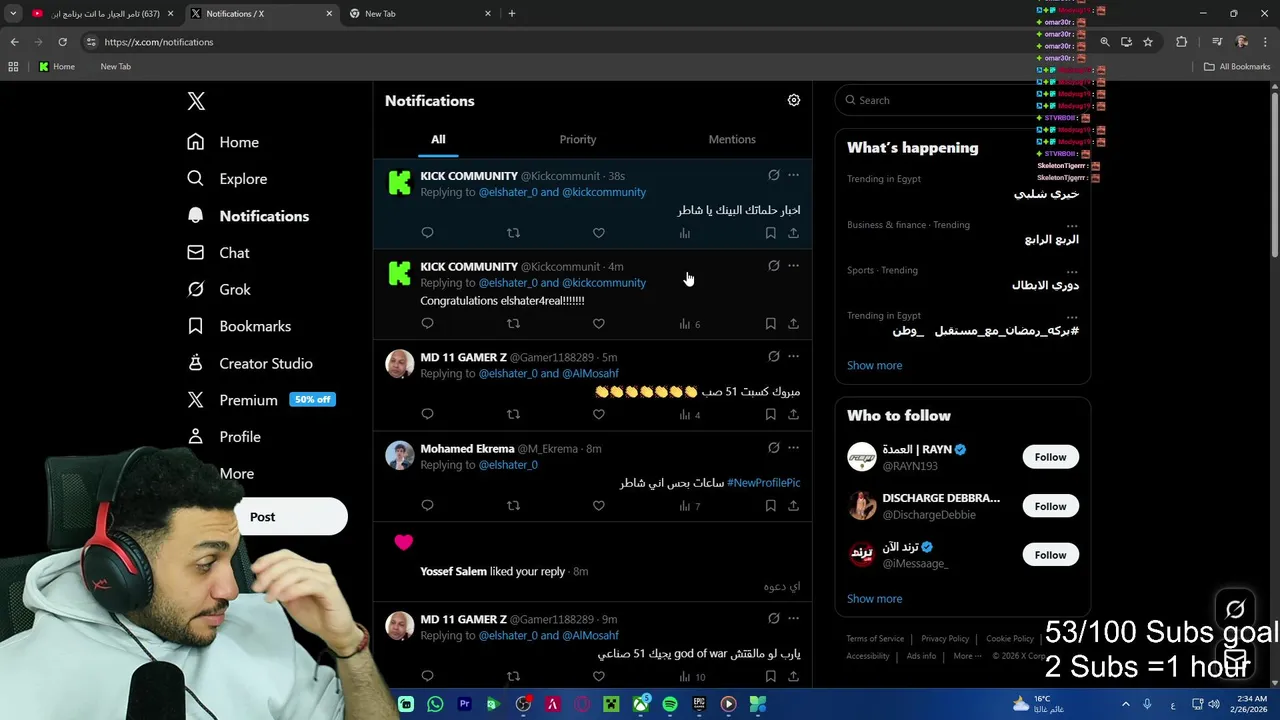Reply to MD 11 GAMER Z 5m post

click(x=427, y=414)
